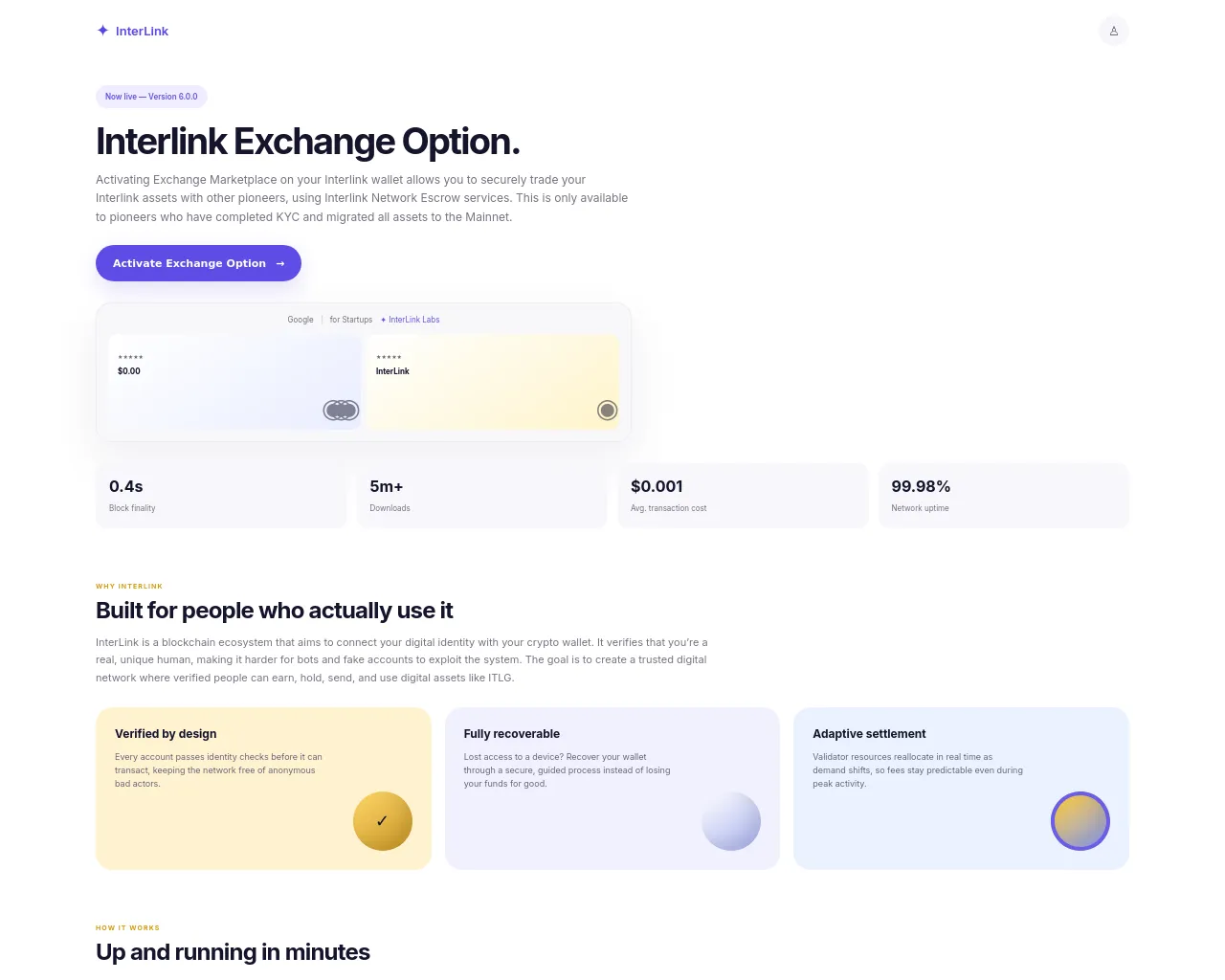Click the interlocking circles card logo
The image size is (1225, 980).
(341, 411)
